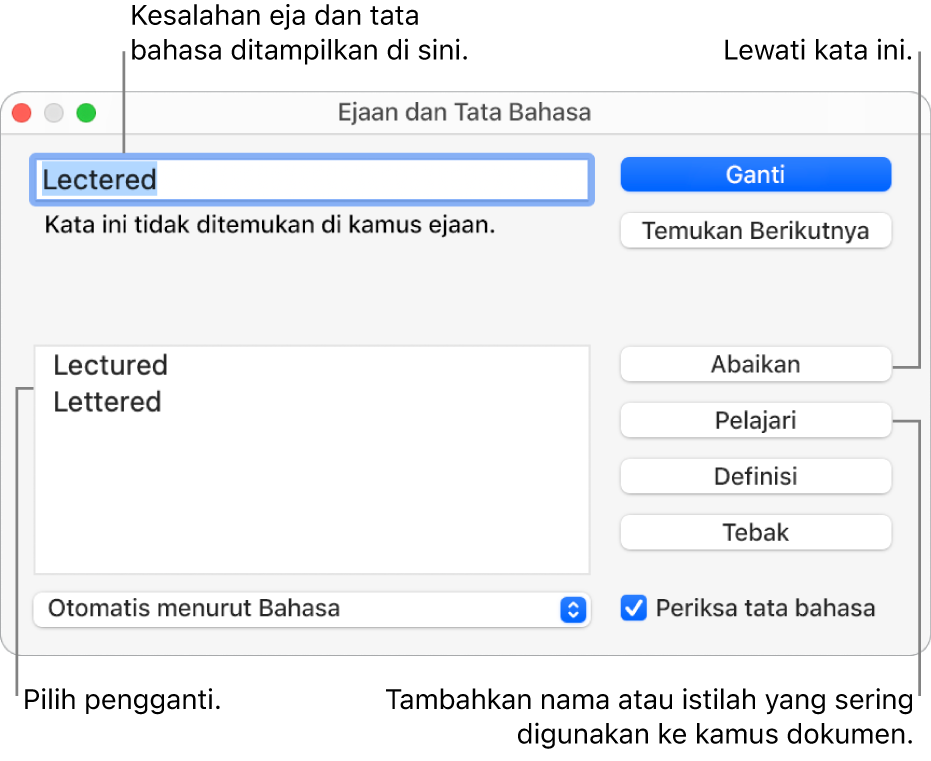Close the Ejaan dan Tata Bahasa window

[x=21, y=113]
